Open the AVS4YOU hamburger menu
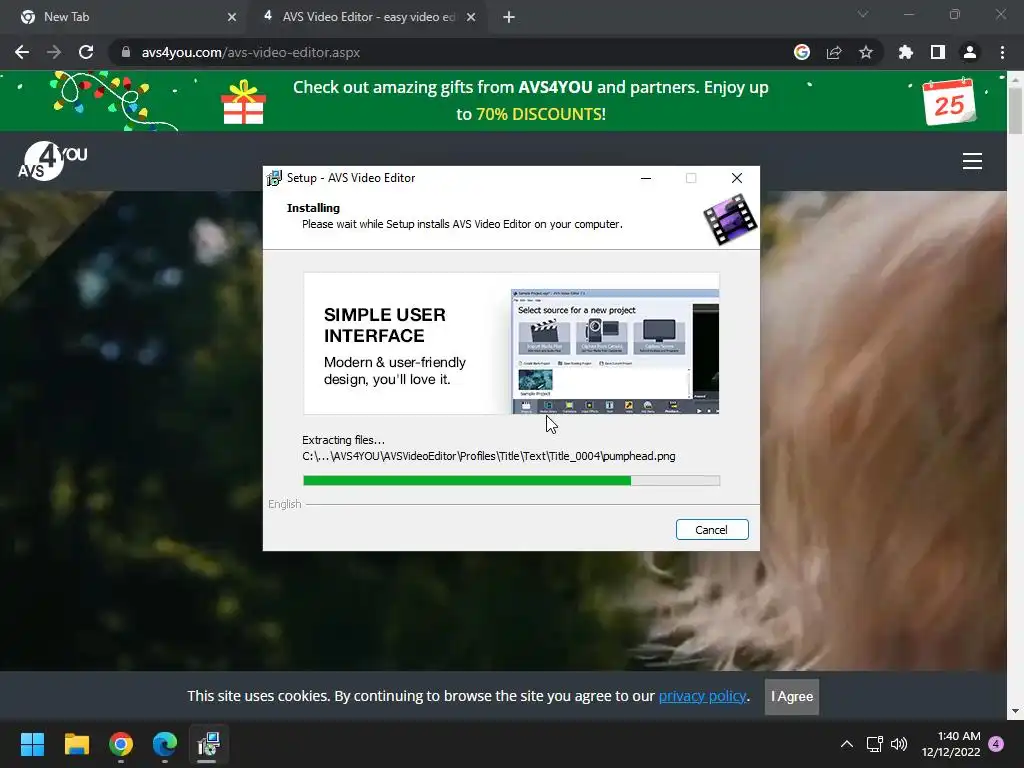1024x768 pixels. [x=972, y=161]
